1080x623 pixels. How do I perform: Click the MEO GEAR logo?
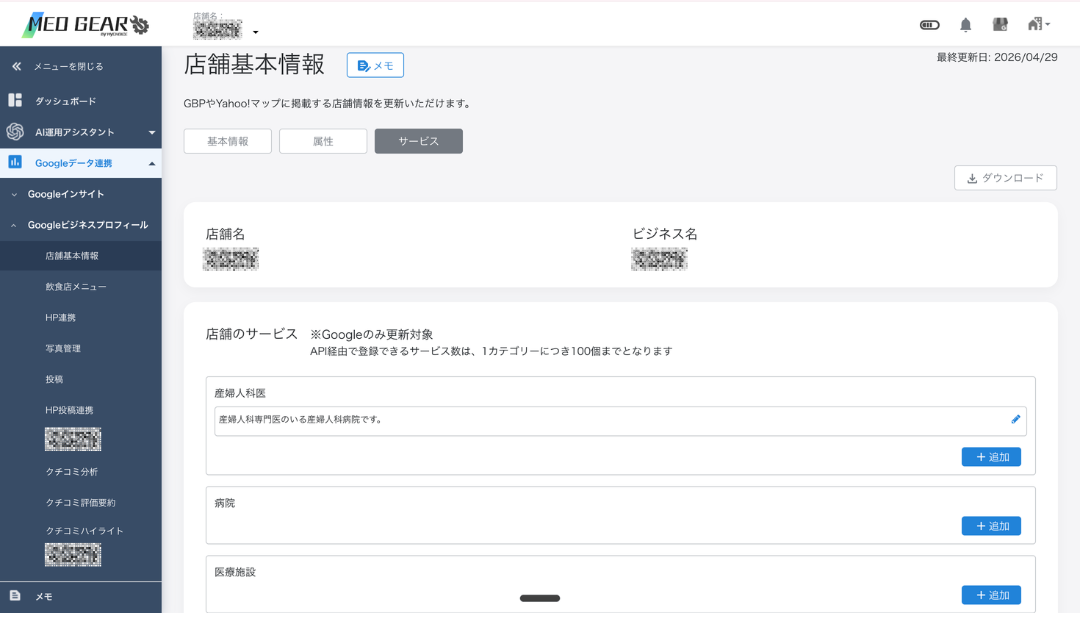tap(86, 25)
